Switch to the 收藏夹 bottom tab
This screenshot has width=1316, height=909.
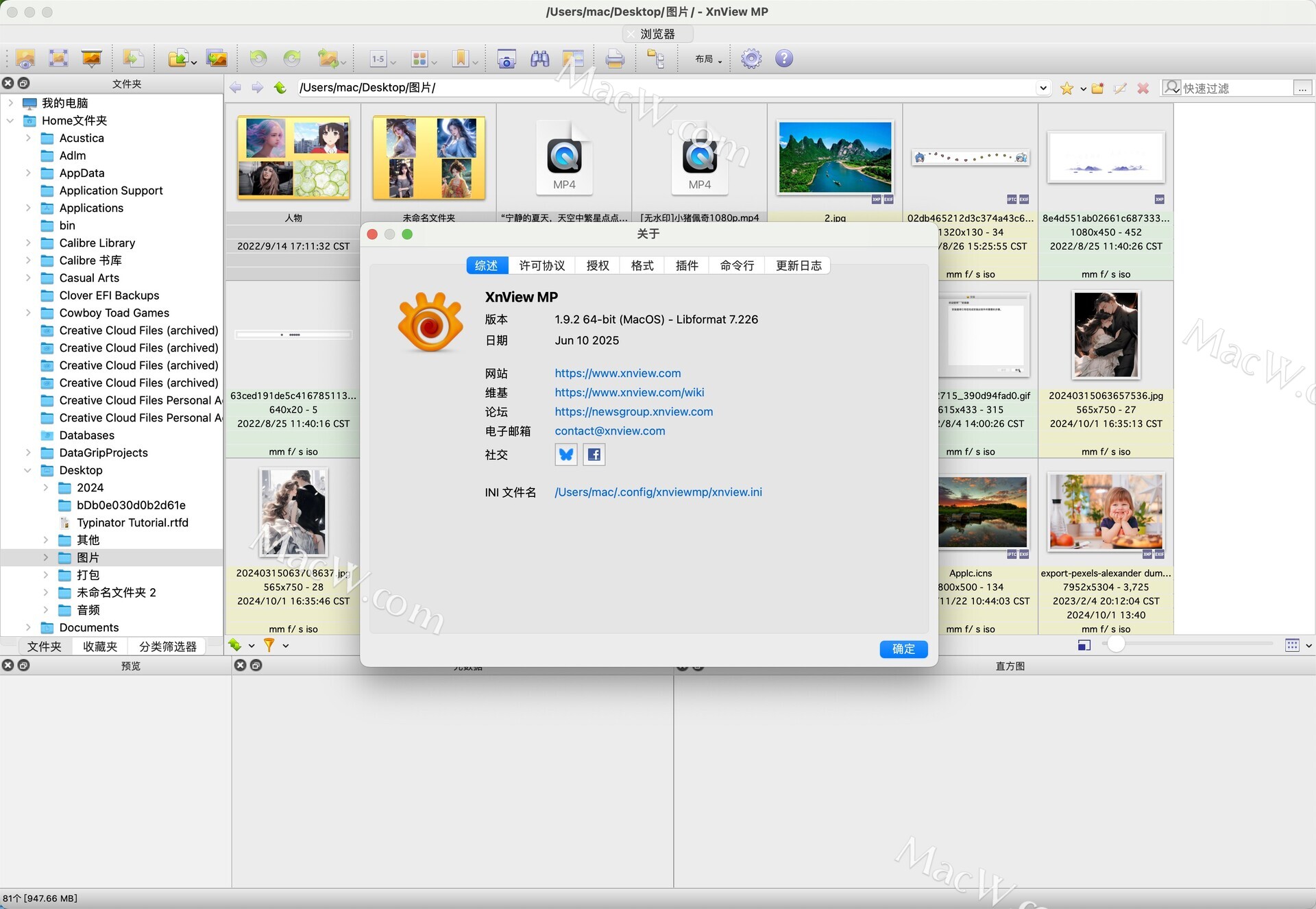click(100, 646)
